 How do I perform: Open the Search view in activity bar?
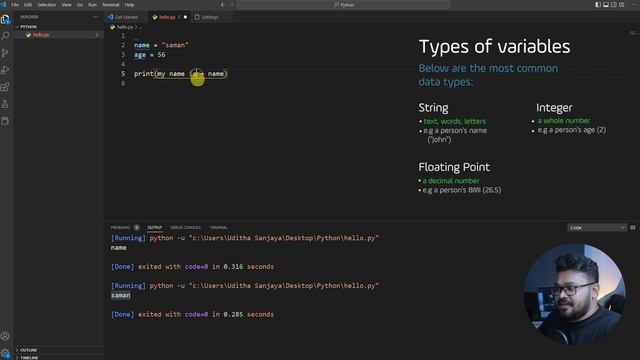click(x=5, y=36)
